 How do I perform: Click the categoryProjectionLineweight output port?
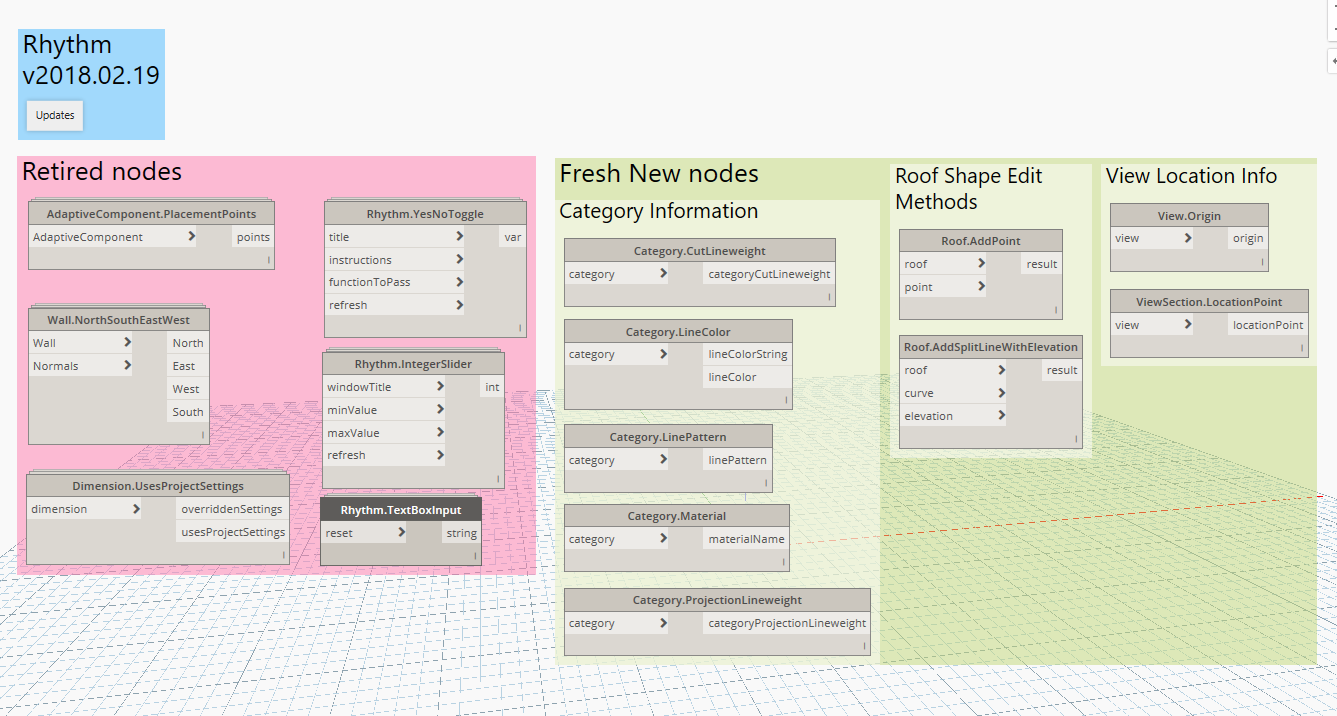(787, 623)
